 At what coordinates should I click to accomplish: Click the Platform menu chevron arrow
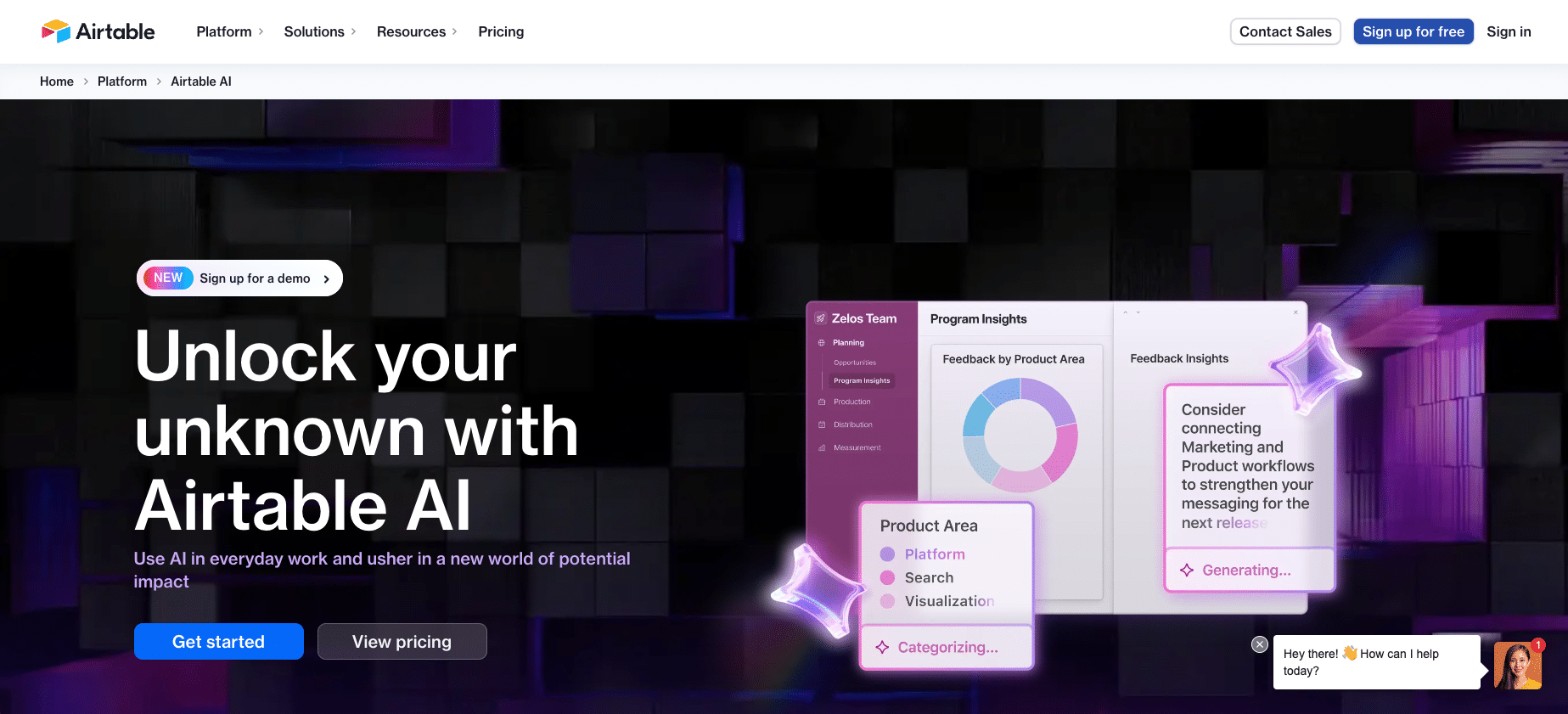[261, 31]
